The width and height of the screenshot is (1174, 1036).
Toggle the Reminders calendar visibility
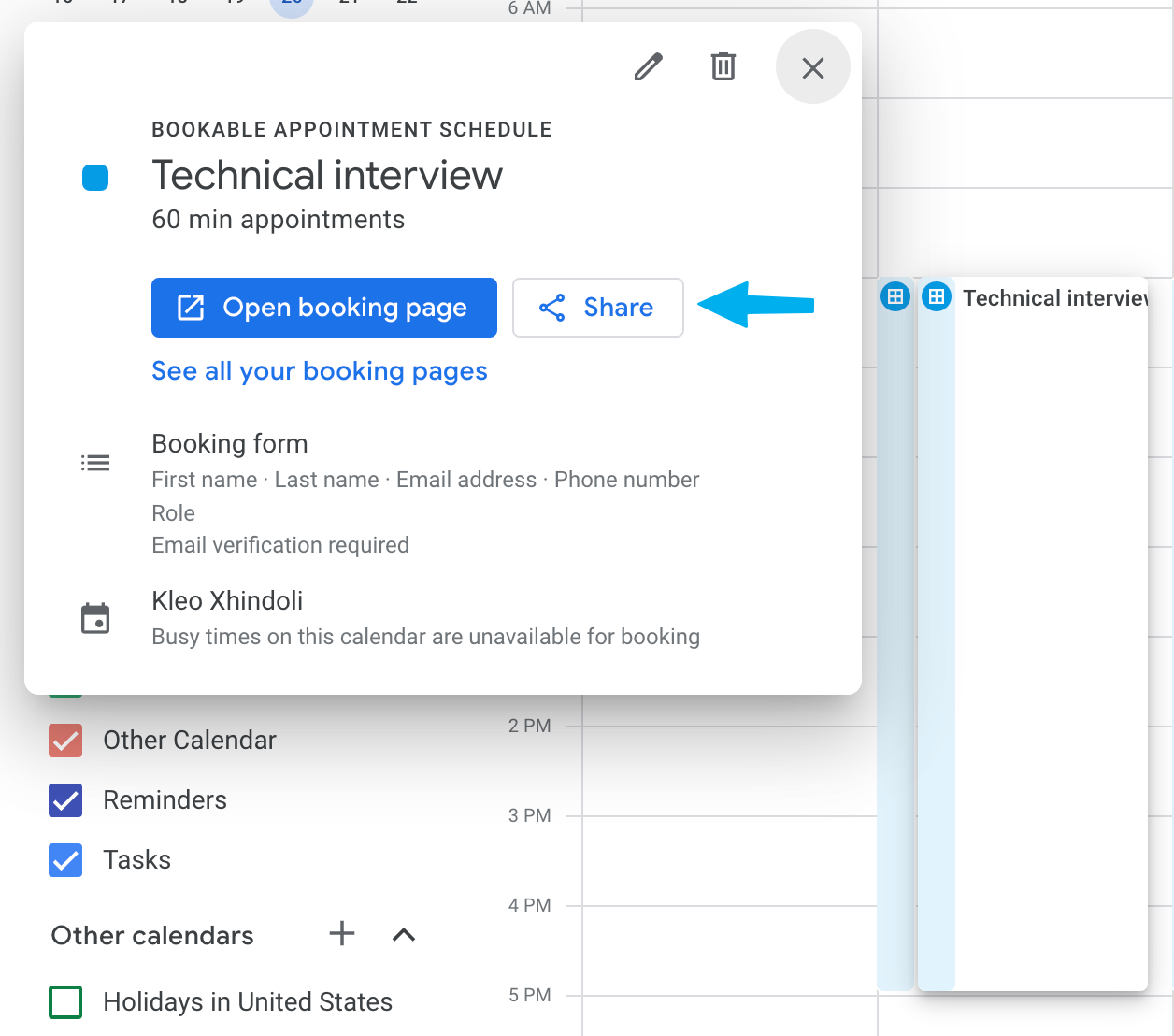(x=64, y=799)
